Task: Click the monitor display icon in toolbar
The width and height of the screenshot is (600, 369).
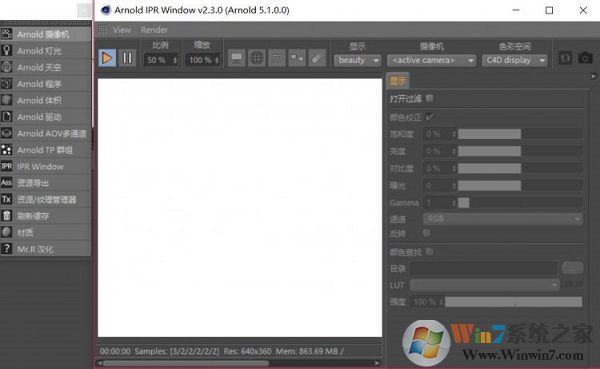Action: point(237,58)
